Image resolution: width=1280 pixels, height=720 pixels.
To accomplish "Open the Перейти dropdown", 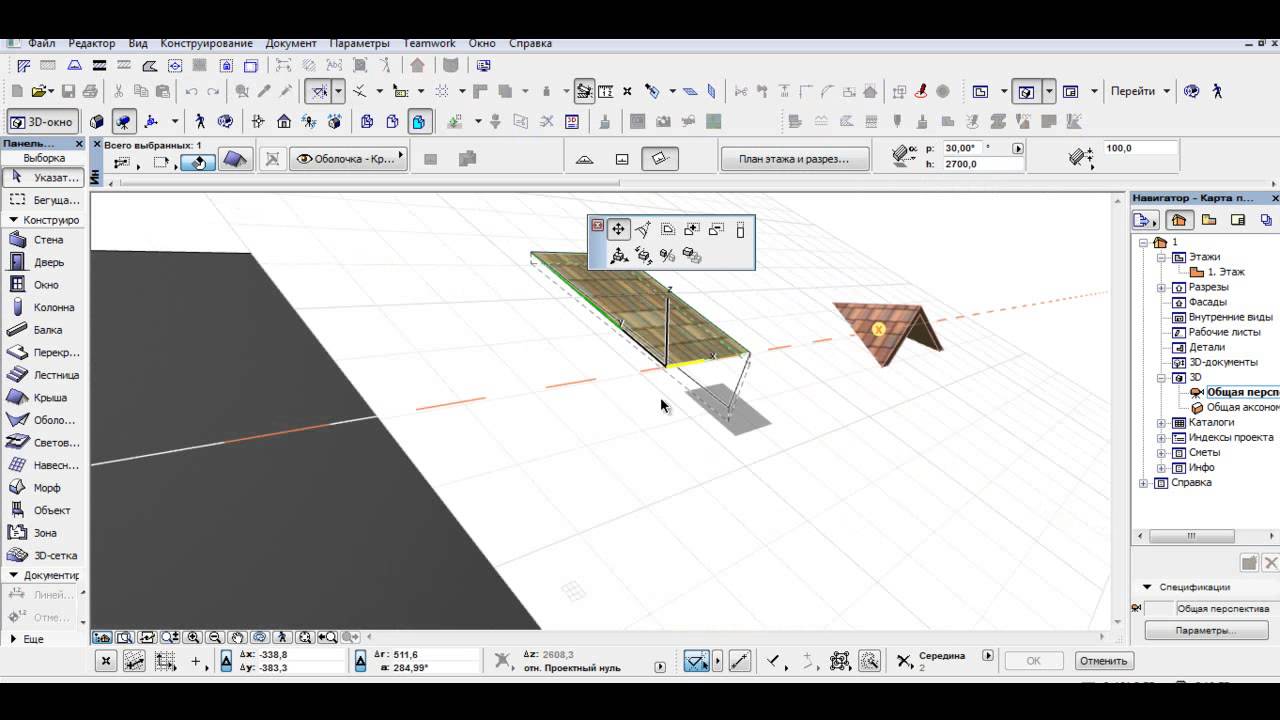I will click(x=1140, y=91).
